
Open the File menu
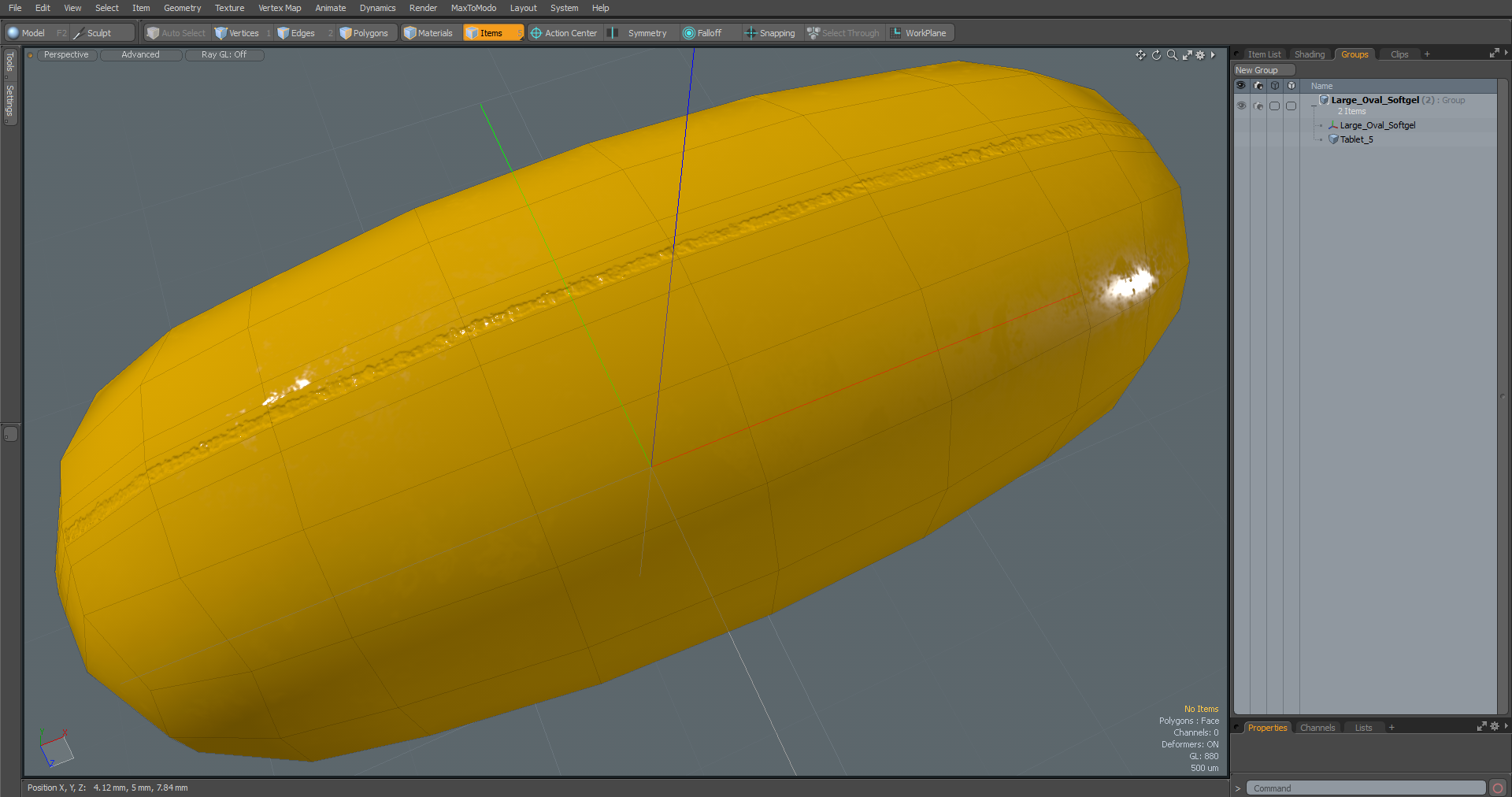[15, 8]
